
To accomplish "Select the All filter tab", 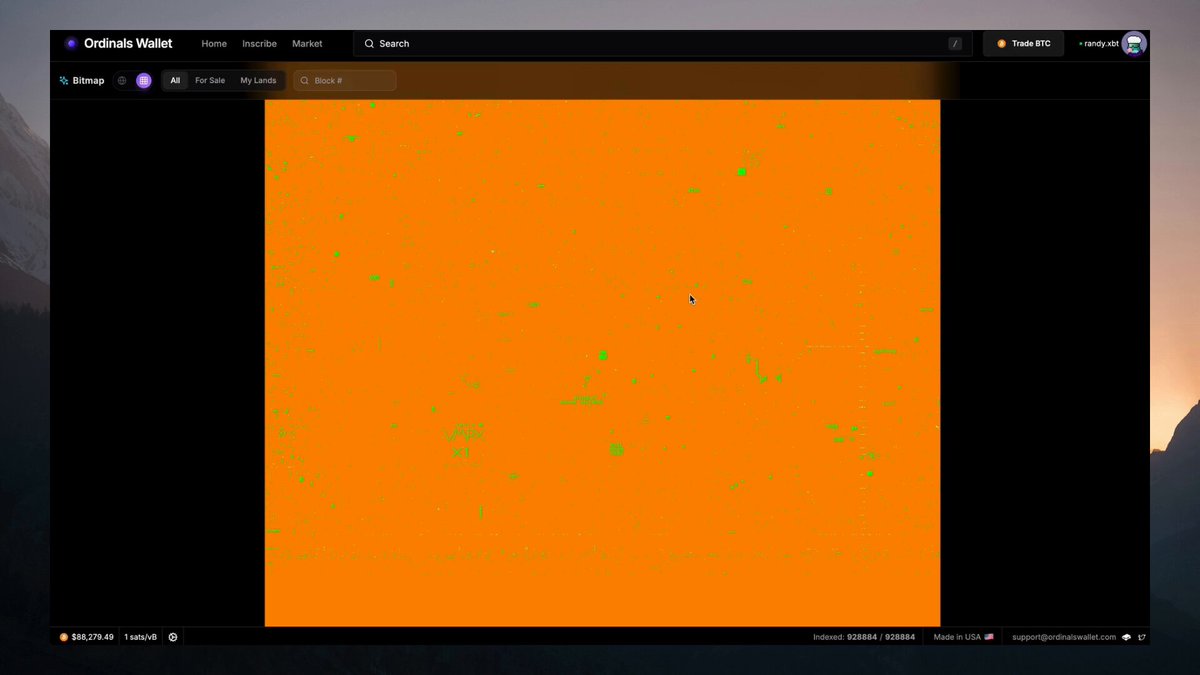I will 175,80.
